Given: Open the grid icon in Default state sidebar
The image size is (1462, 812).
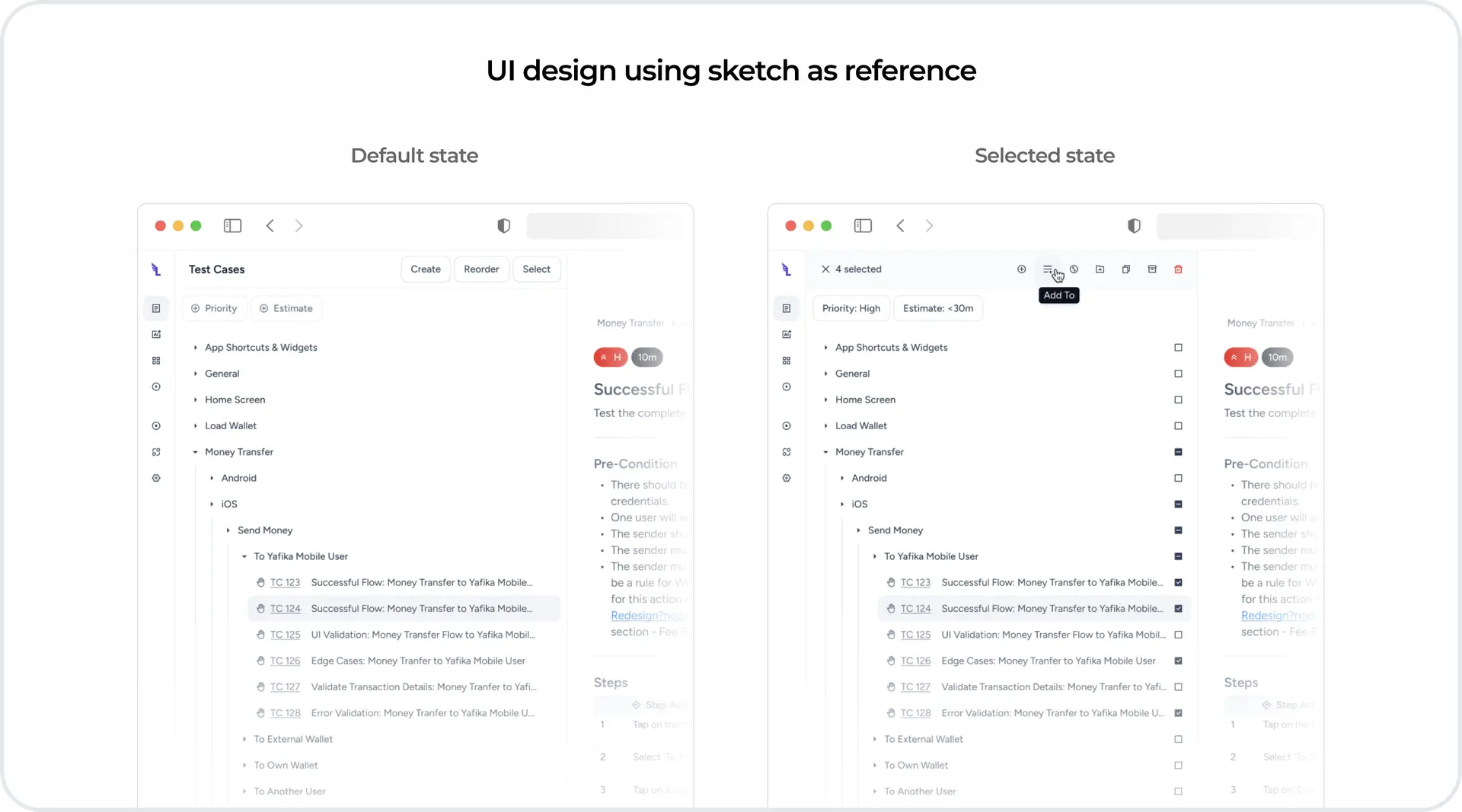Looking at the screenshot, I should coord(156,361).
